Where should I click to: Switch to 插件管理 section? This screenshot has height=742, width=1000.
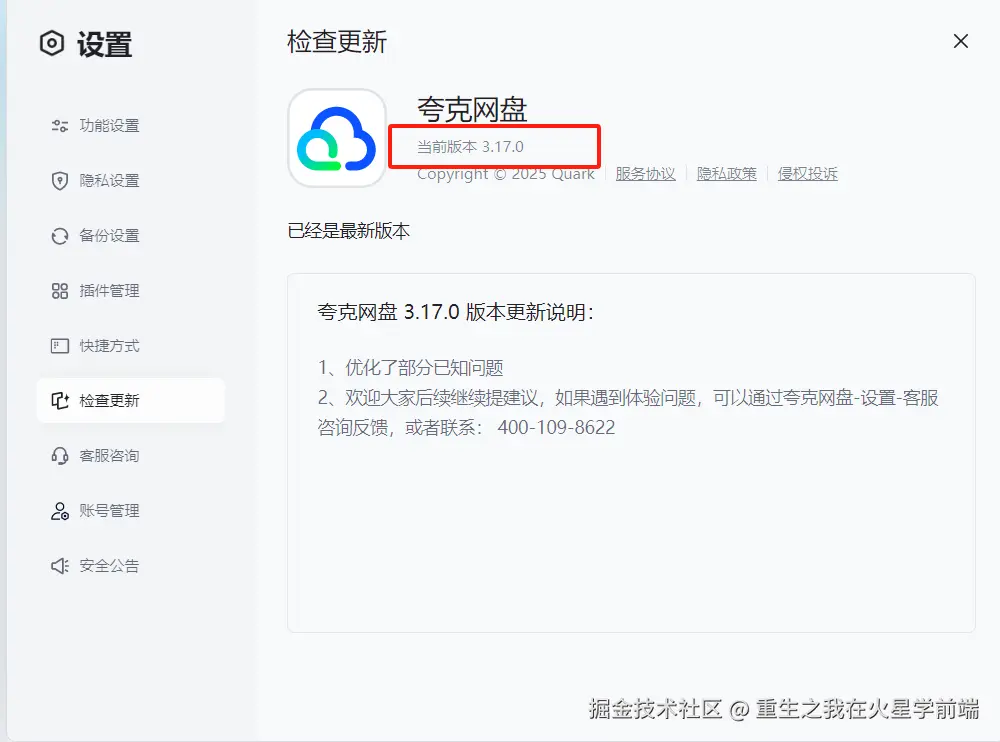(131, 291)
